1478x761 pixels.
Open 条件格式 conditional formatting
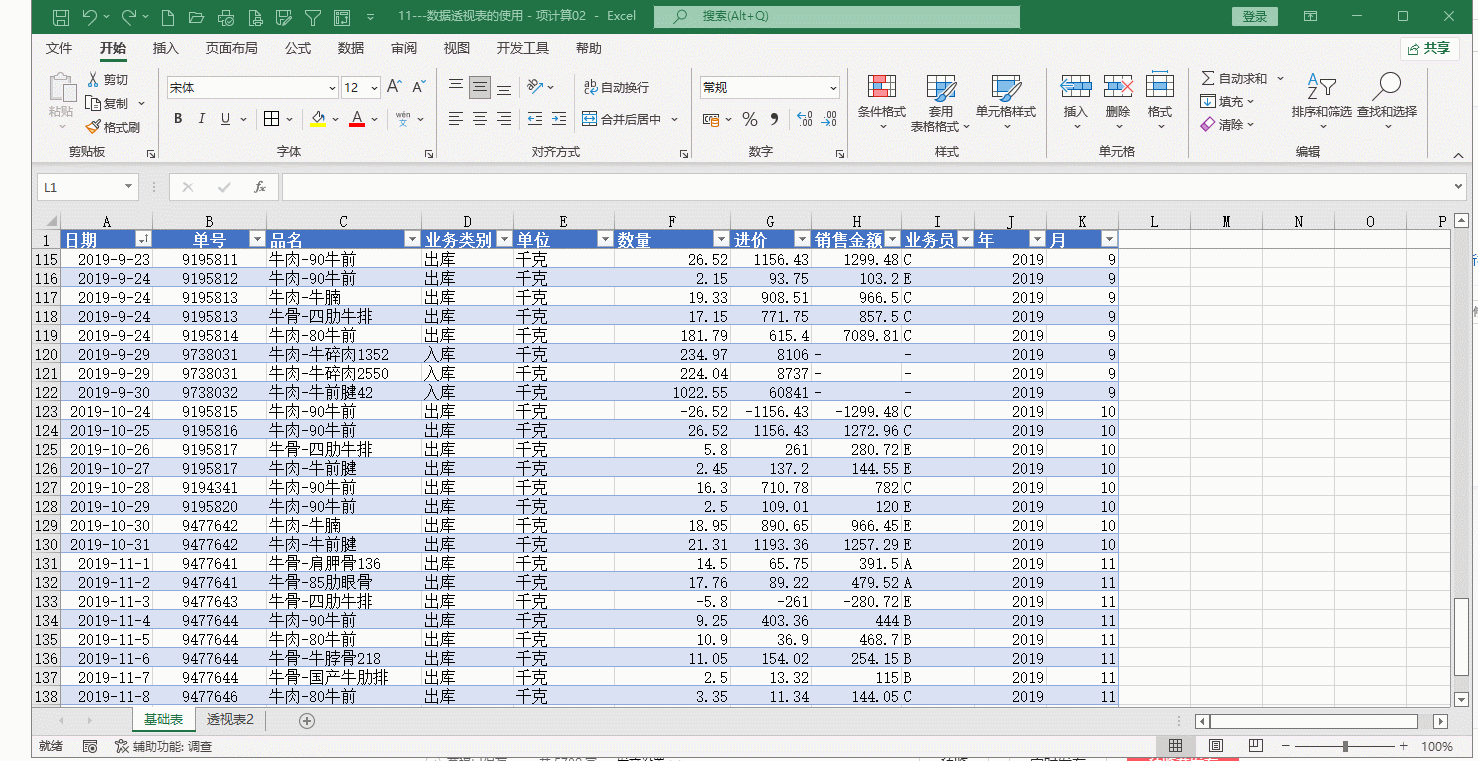(x=882, y=102)
